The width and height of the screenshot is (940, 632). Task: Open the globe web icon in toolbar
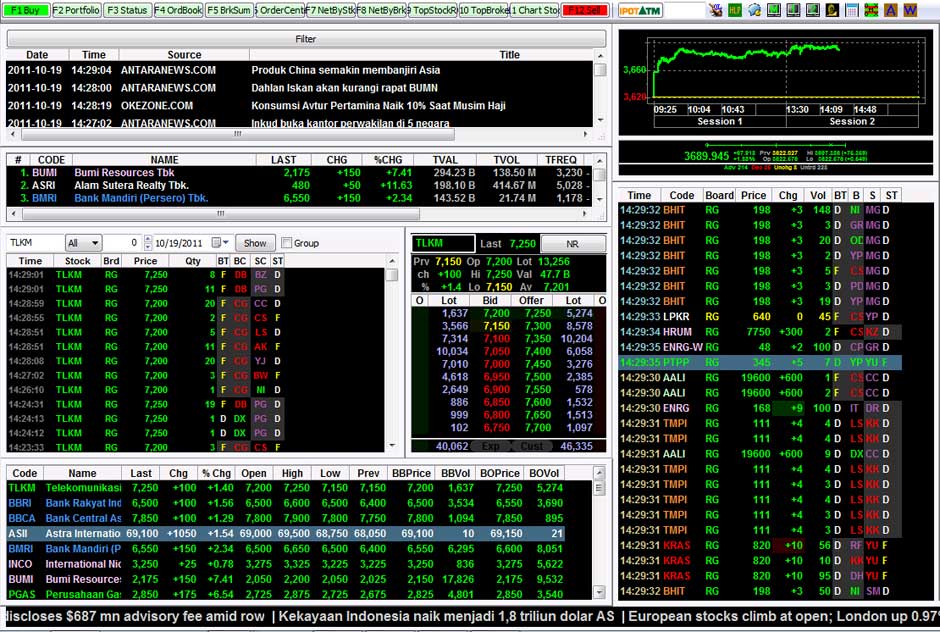point(755,10)
